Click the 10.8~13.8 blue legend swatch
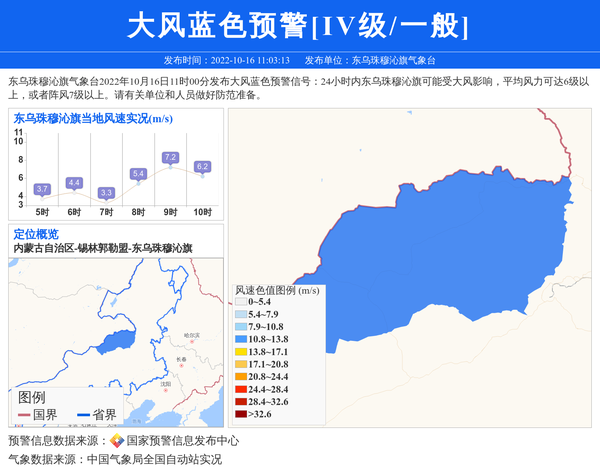This screenshot has height=471, width=600. point(241,339)
